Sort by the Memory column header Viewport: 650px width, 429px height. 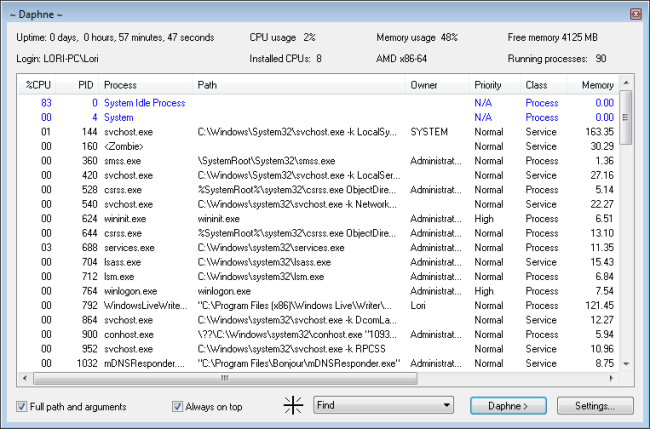pos(592,85)
